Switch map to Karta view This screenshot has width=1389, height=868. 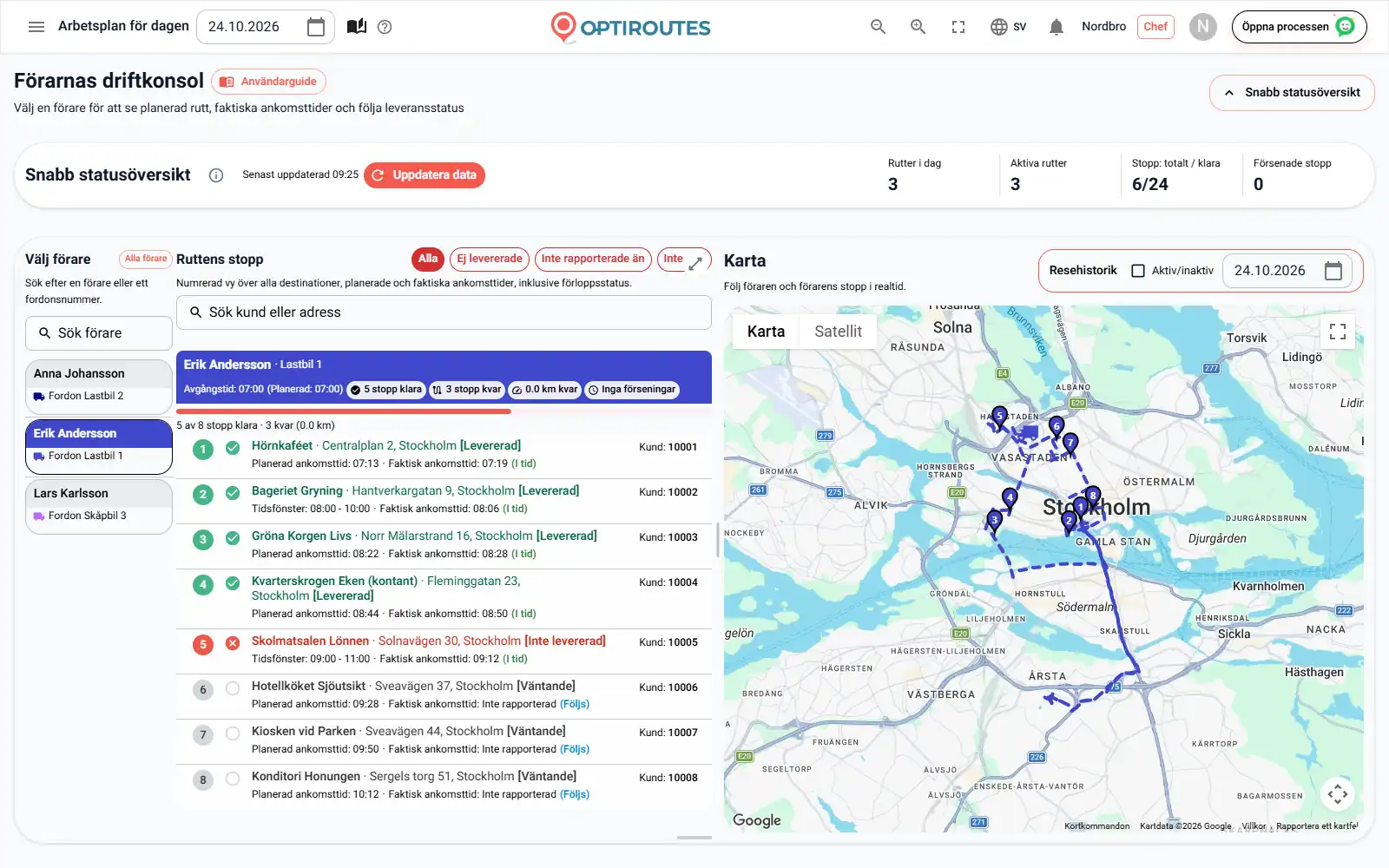coord(766,332)
